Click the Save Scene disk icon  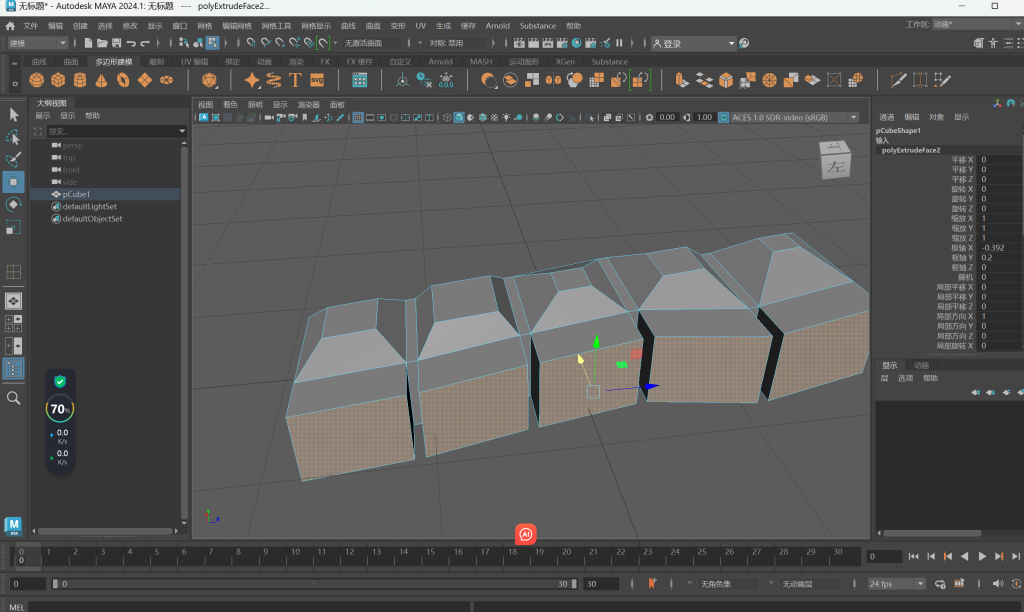coord(117,43)
